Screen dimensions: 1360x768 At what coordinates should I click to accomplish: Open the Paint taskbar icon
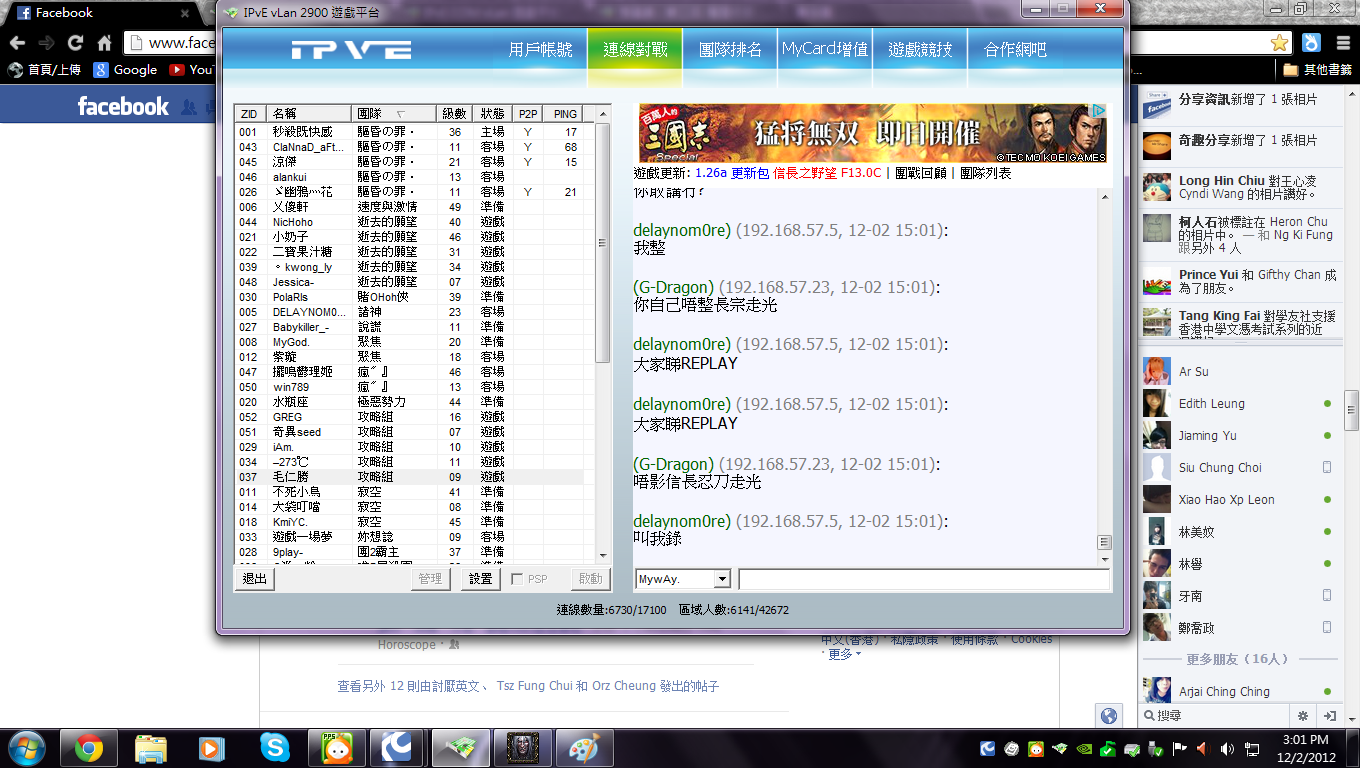583,748
